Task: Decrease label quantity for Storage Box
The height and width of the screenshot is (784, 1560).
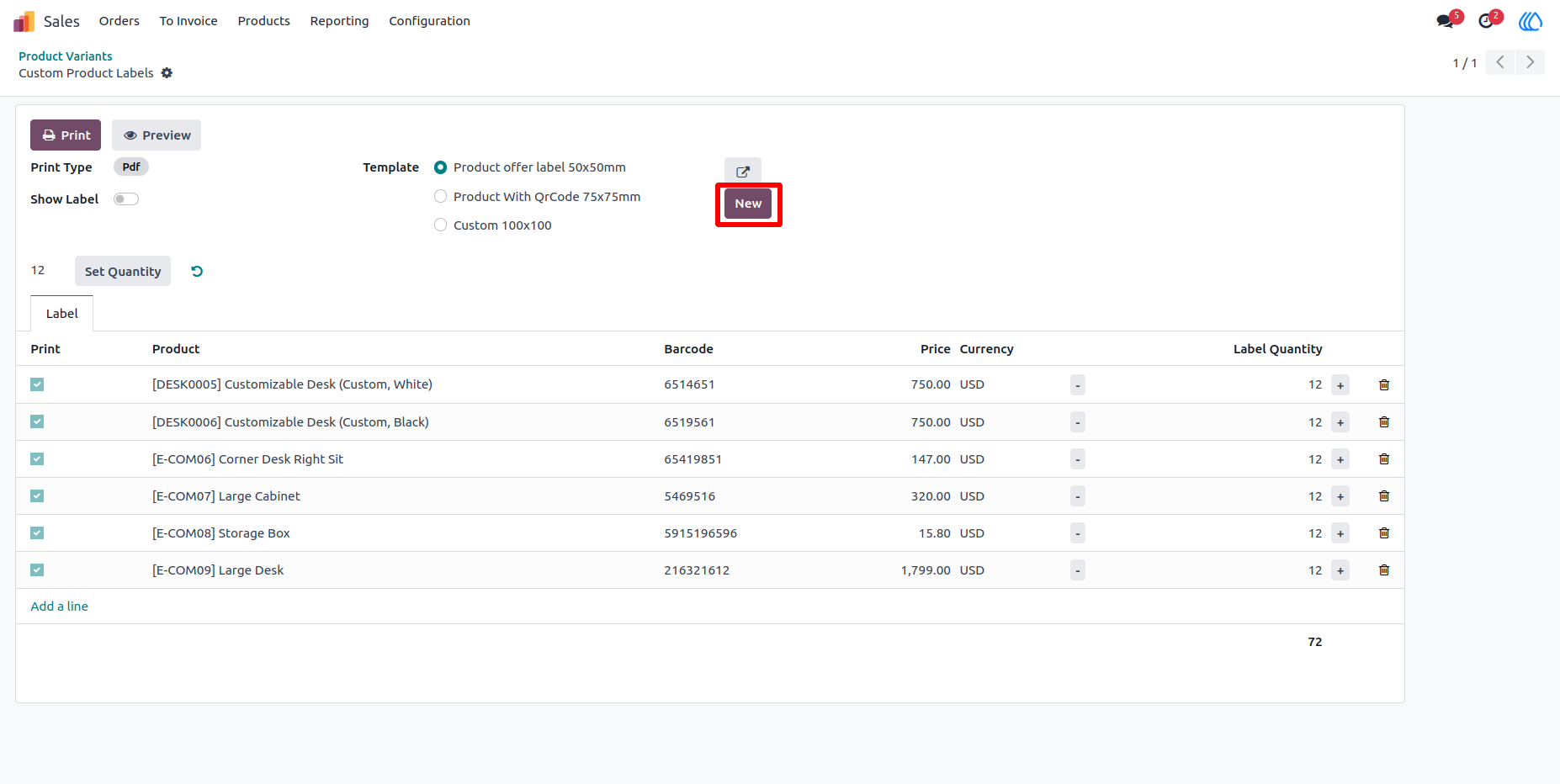Action: click(x=1078, y=533)
